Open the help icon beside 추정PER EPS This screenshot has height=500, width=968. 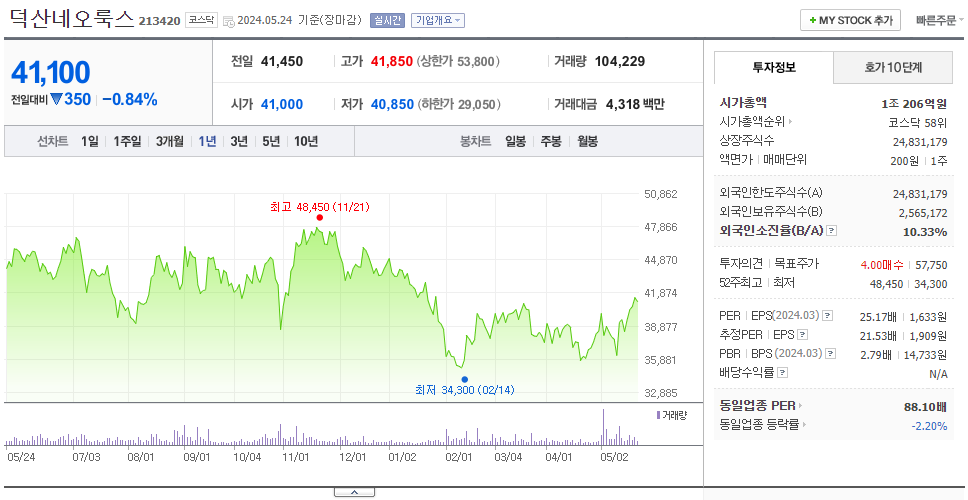pyautogui.click(x=802, y=335)
